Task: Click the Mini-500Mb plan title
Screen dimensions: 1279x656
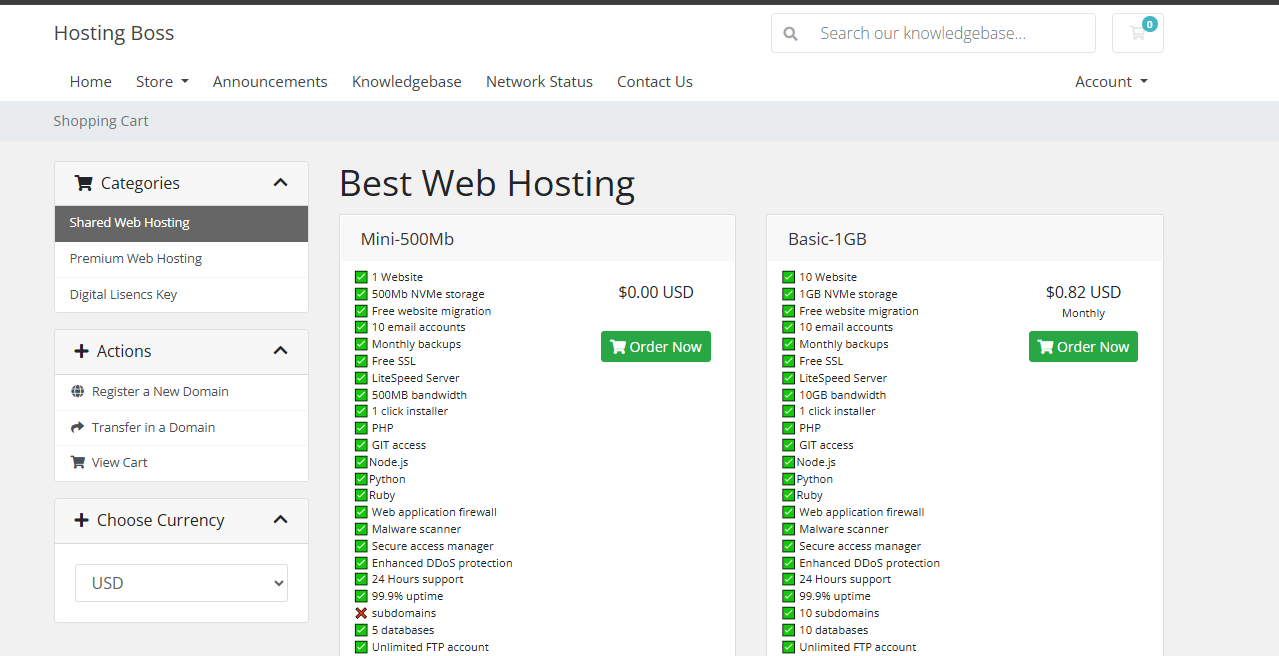Action: point(407,239)
